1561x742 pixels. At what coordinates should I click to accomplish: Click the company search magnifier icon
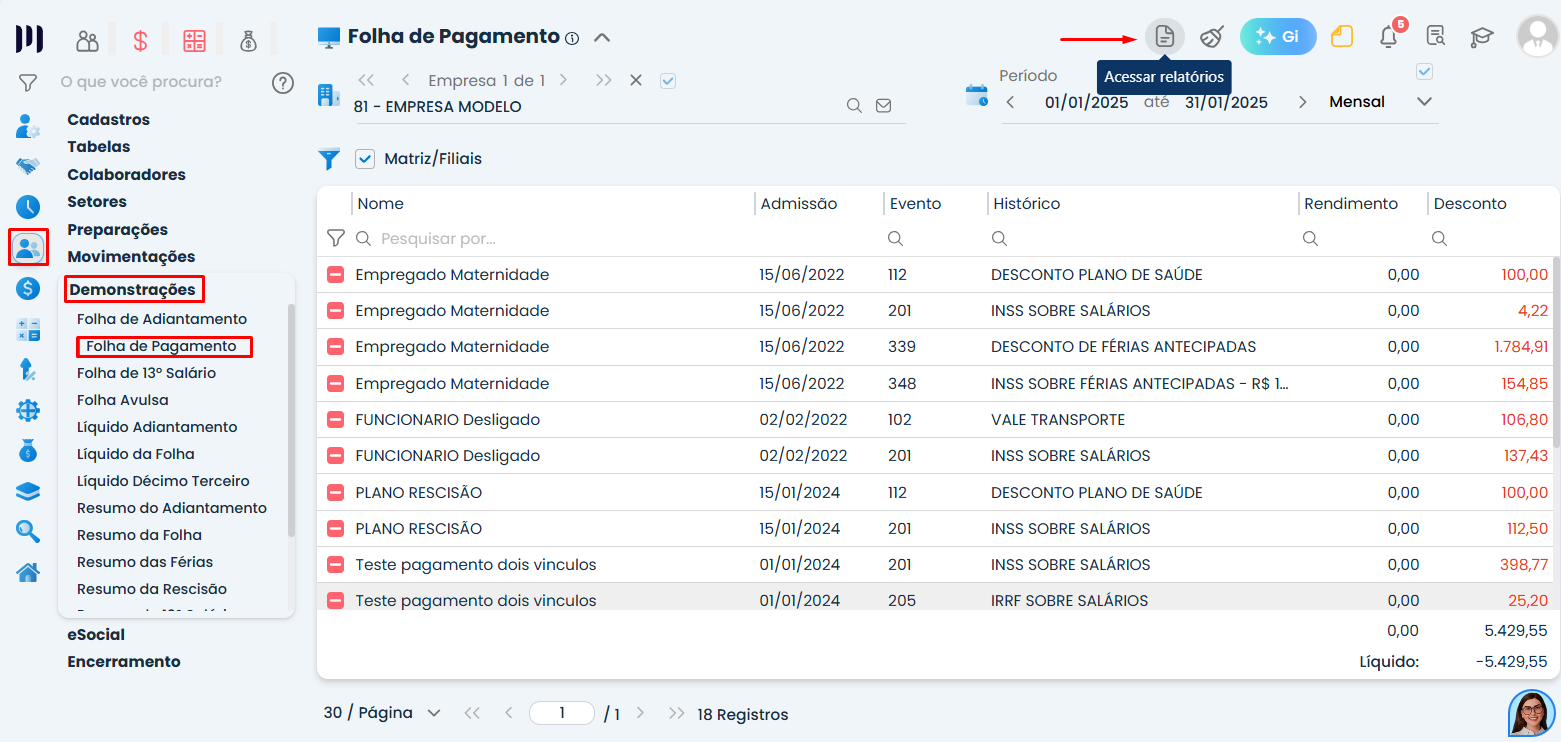[854, 106]
